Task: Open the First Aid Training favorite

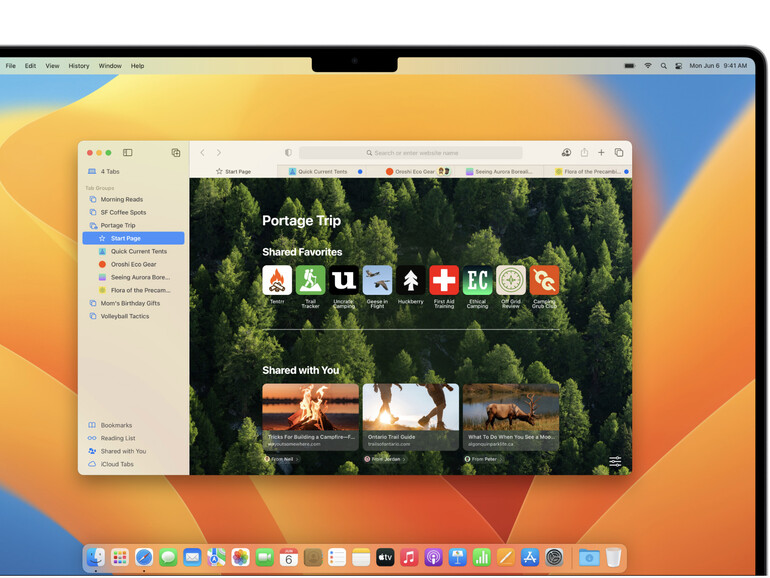Action: pyautogui.click(x=444, y=280)
